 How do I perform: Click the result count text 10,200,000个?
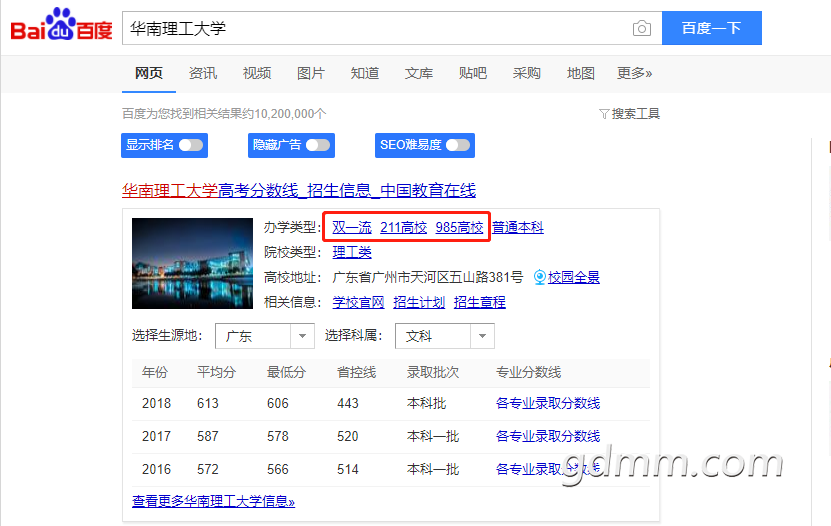(x=290, y=113)
